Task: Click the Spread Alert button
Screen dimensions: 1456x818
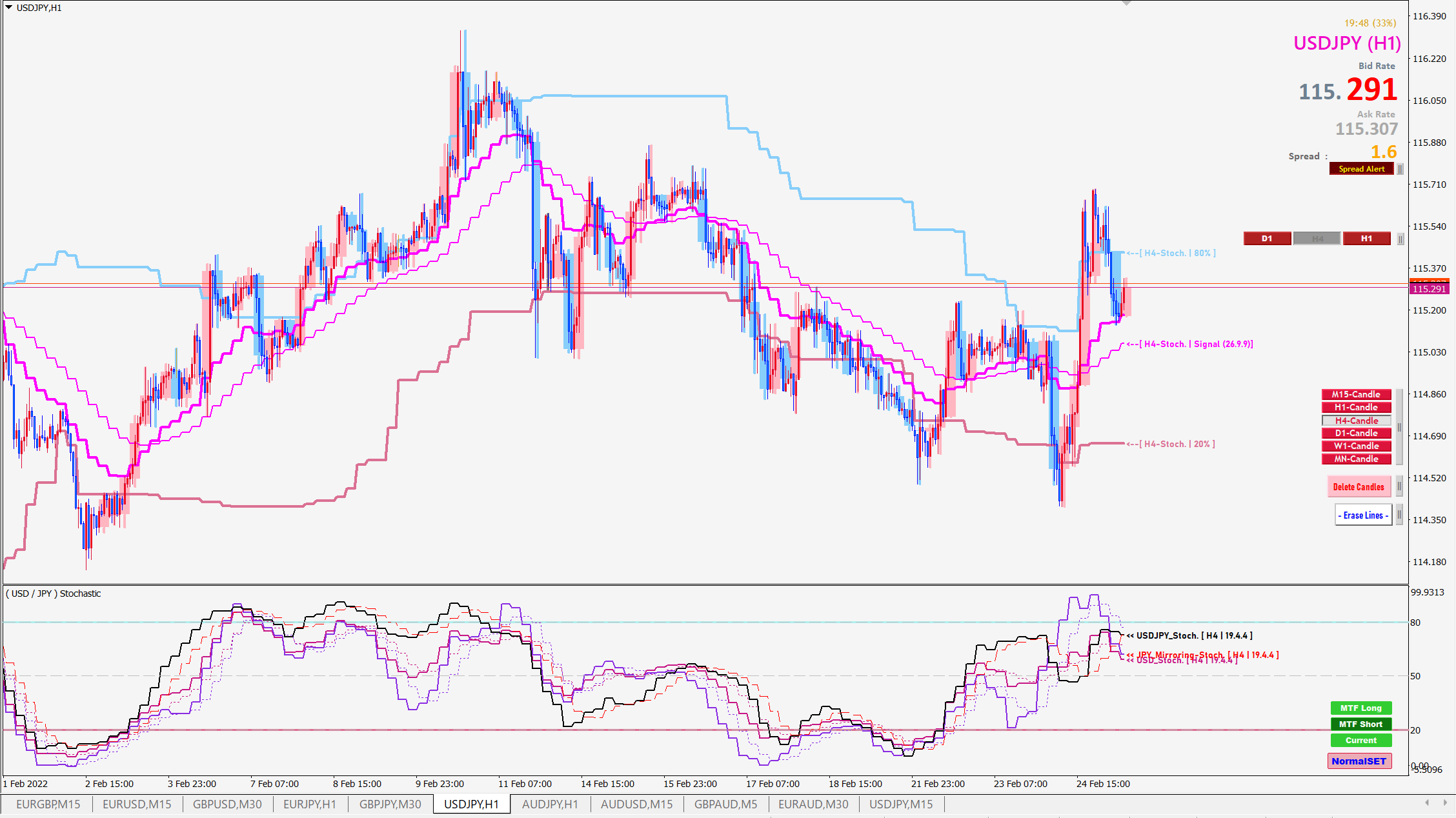Action: coord(1361,169)
